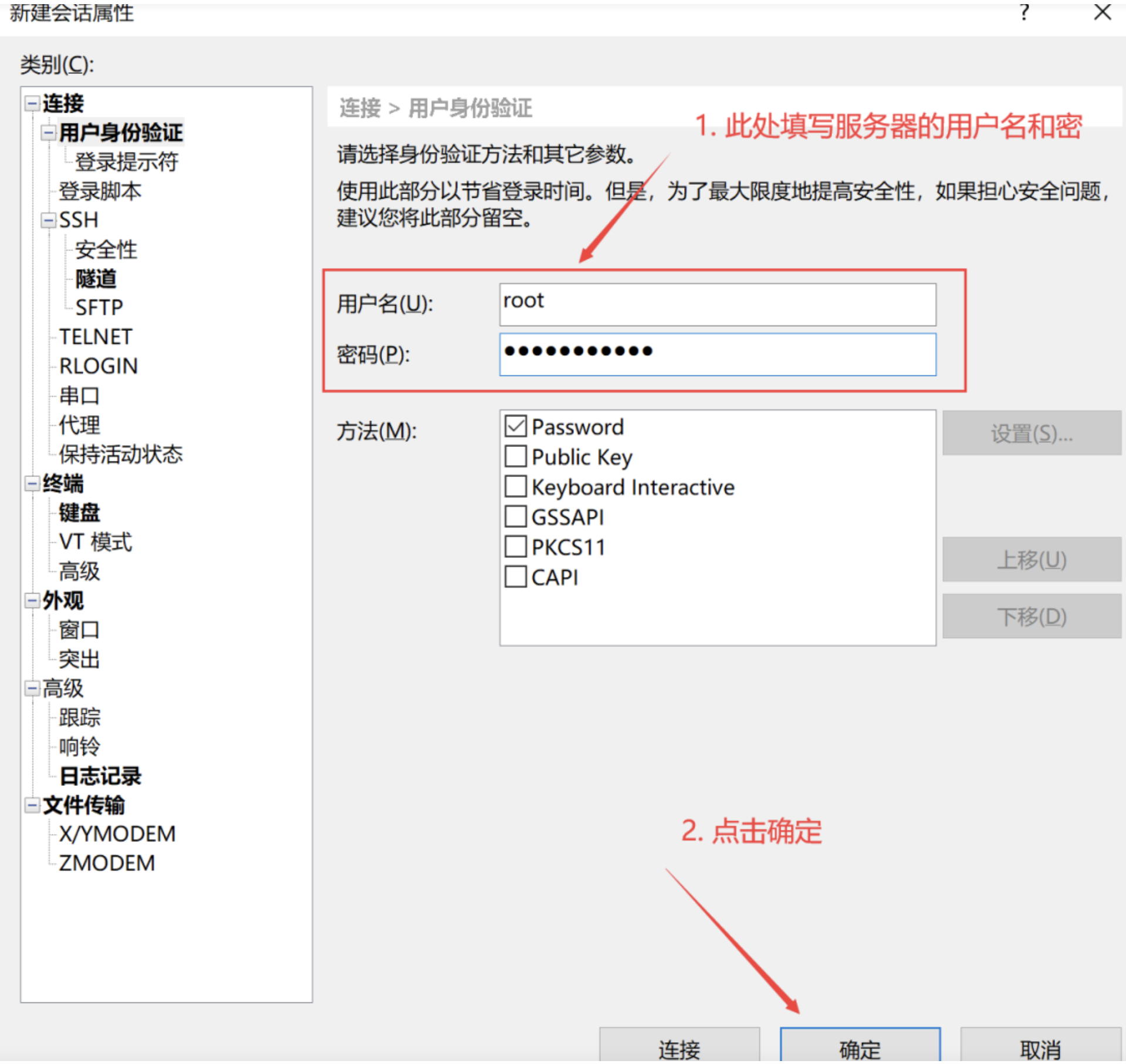Enable the PKCS11 method checkbox
Viewport: 1126px width, 1064px height.
pyautogui.click(x=515, y=547)
